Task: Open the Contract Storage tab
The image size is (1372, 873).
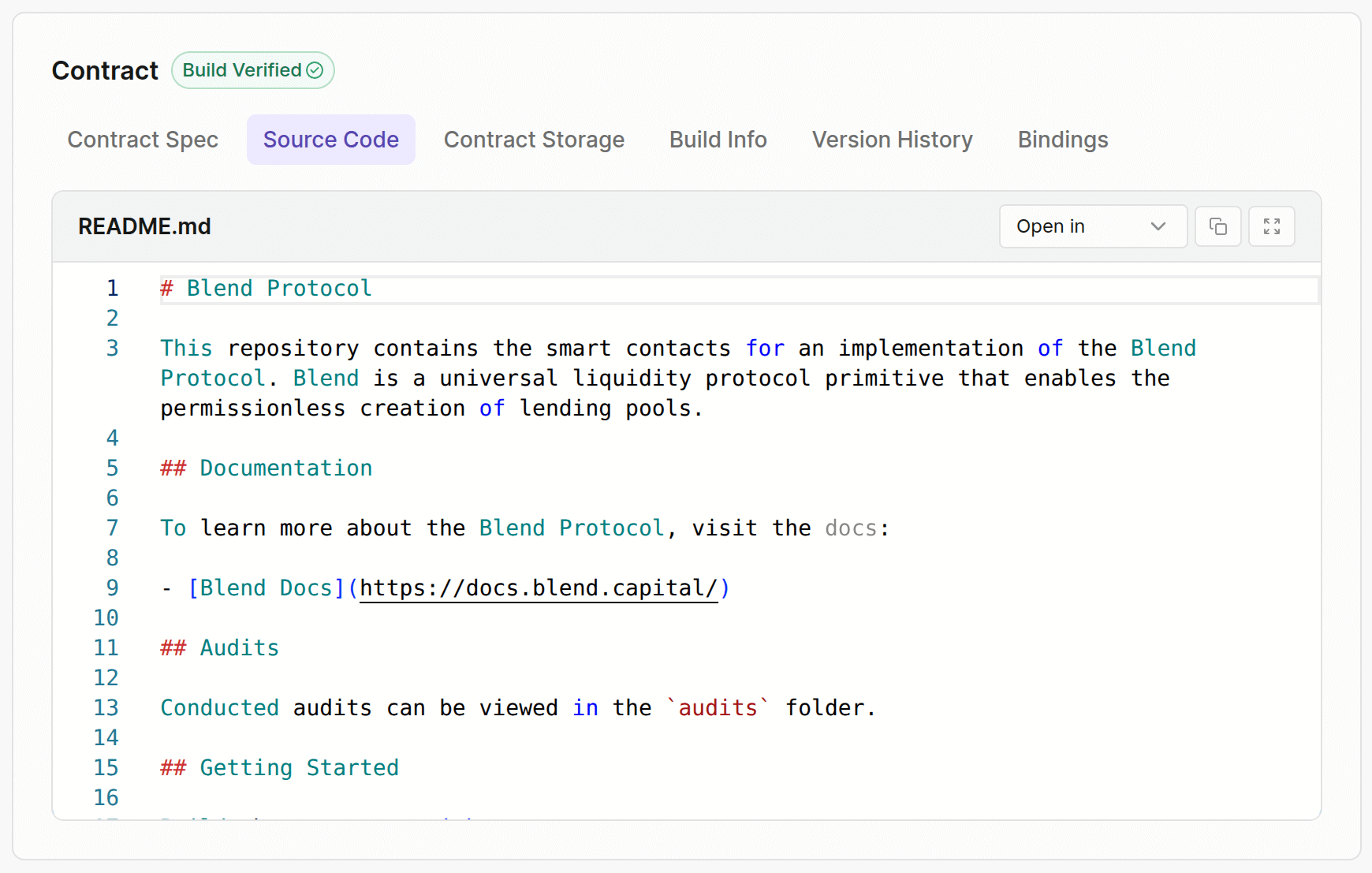Action: [534, 140]
